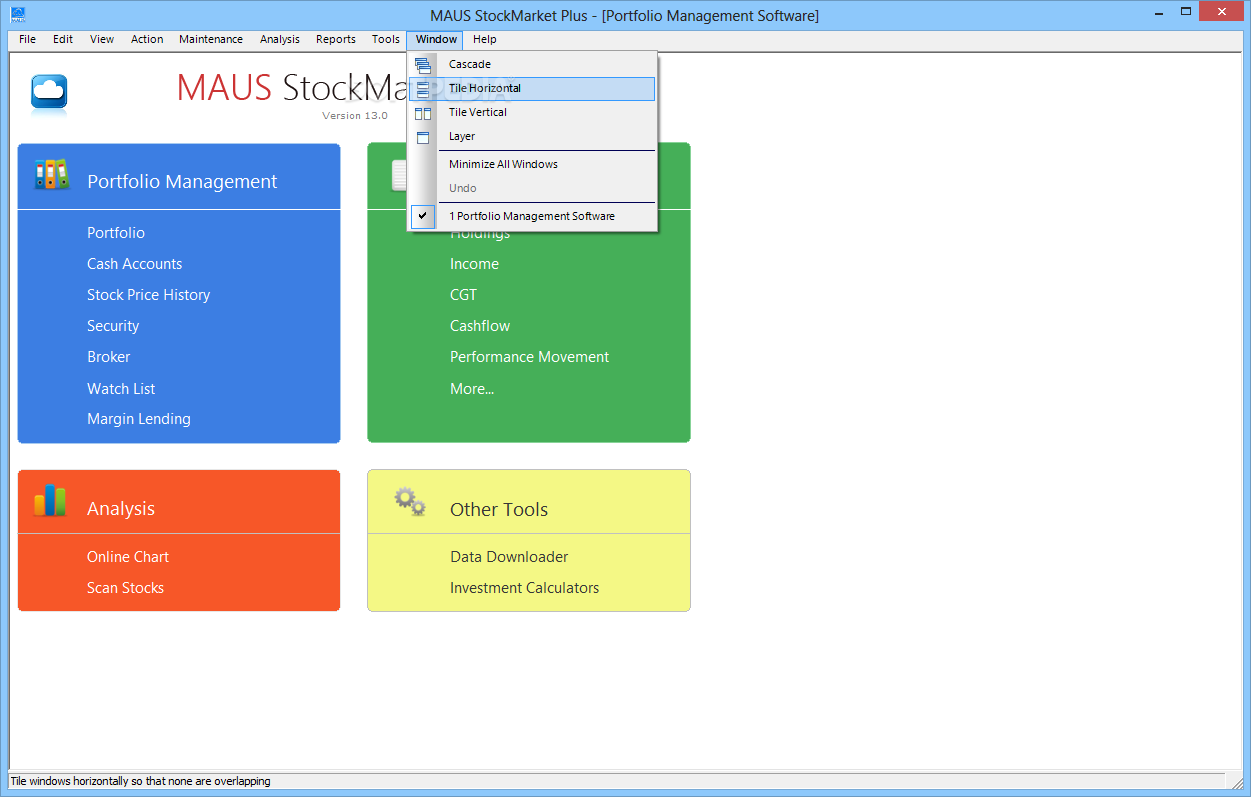Open the Watch List

tap(121, 389)
